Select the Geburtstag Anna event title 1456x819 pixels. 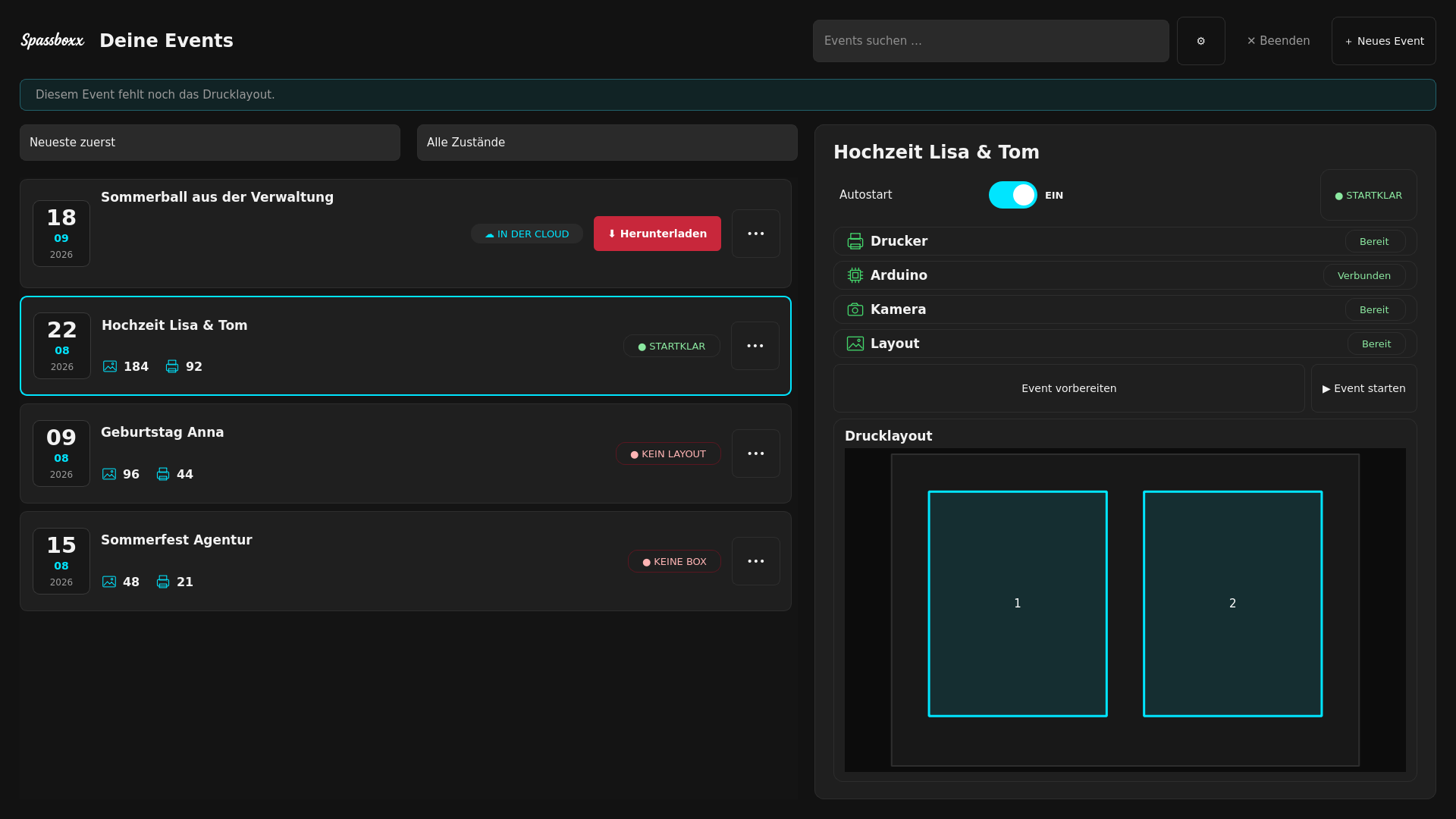click(x=162, y=432)
